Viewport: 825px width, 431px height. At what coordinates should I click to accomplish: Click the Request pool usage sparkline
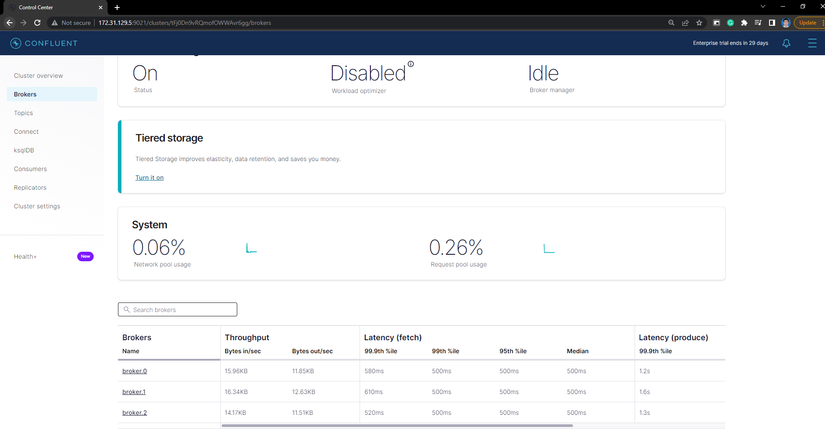(549, 248)
